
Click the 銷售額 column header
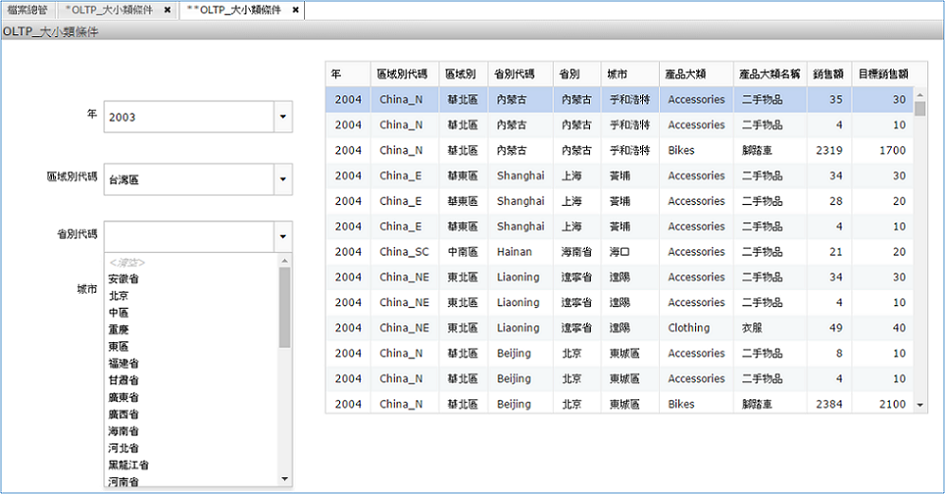[829, 74]
